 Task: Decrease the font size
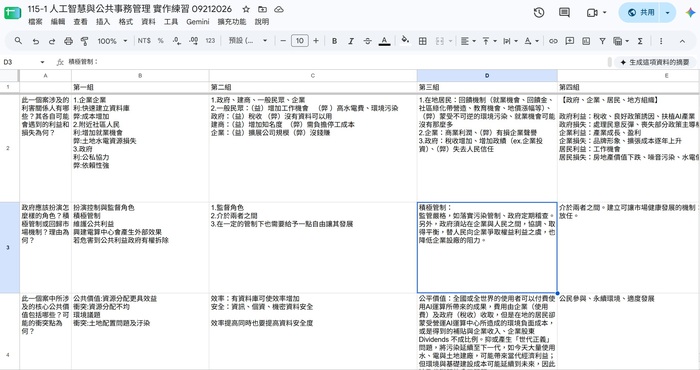point(283,41)
